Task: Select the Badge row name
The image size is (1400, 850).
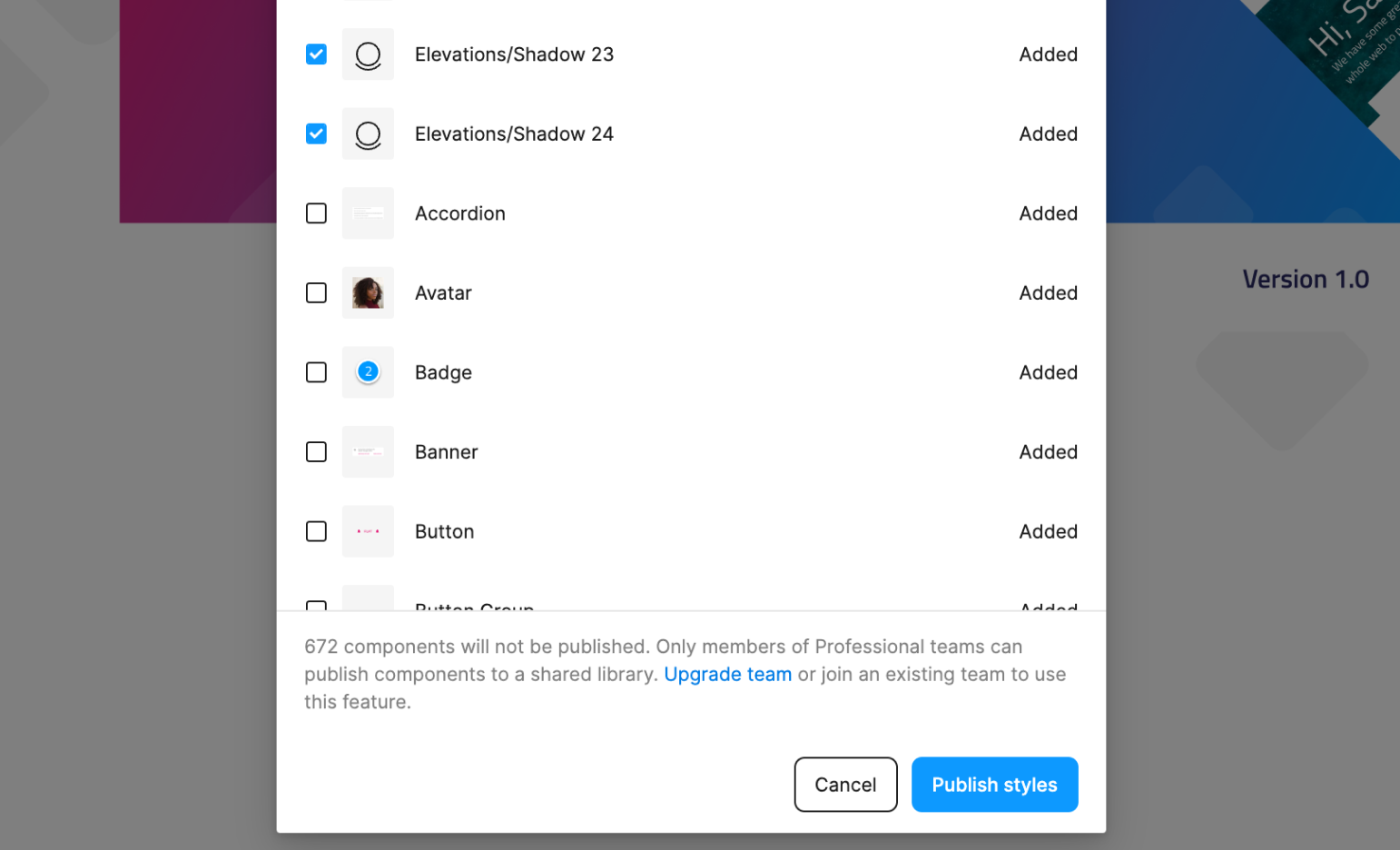Action: [x=443, y=372]
